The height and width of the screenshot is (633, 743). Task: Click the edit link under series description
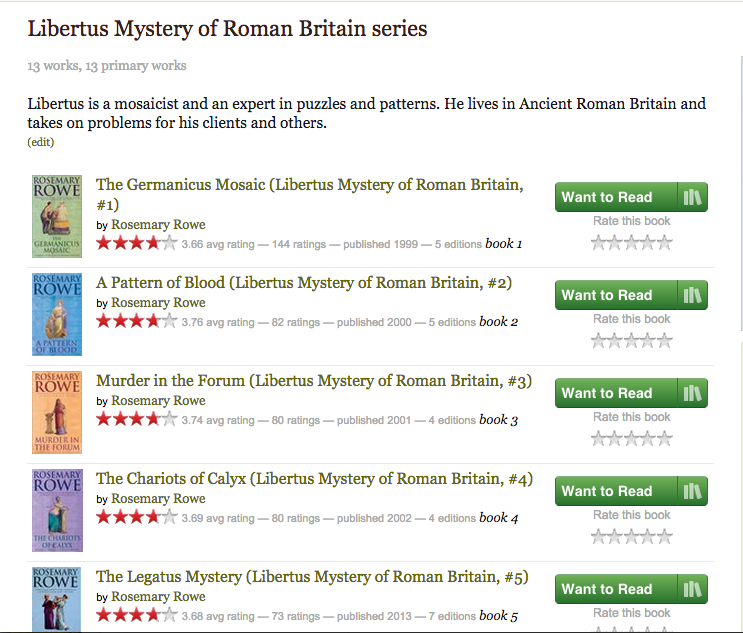[41, 142]
